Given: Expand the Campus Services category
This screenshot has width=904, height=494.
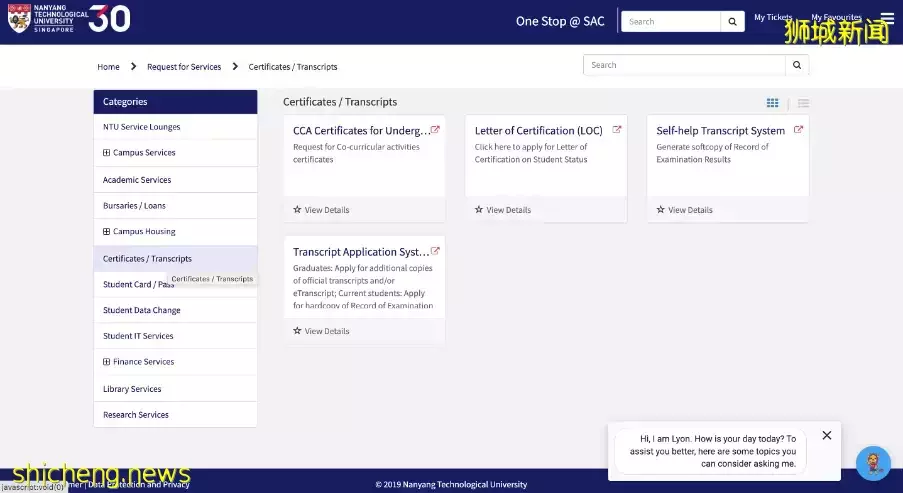Looking at the screenshot, I should 107,153.
